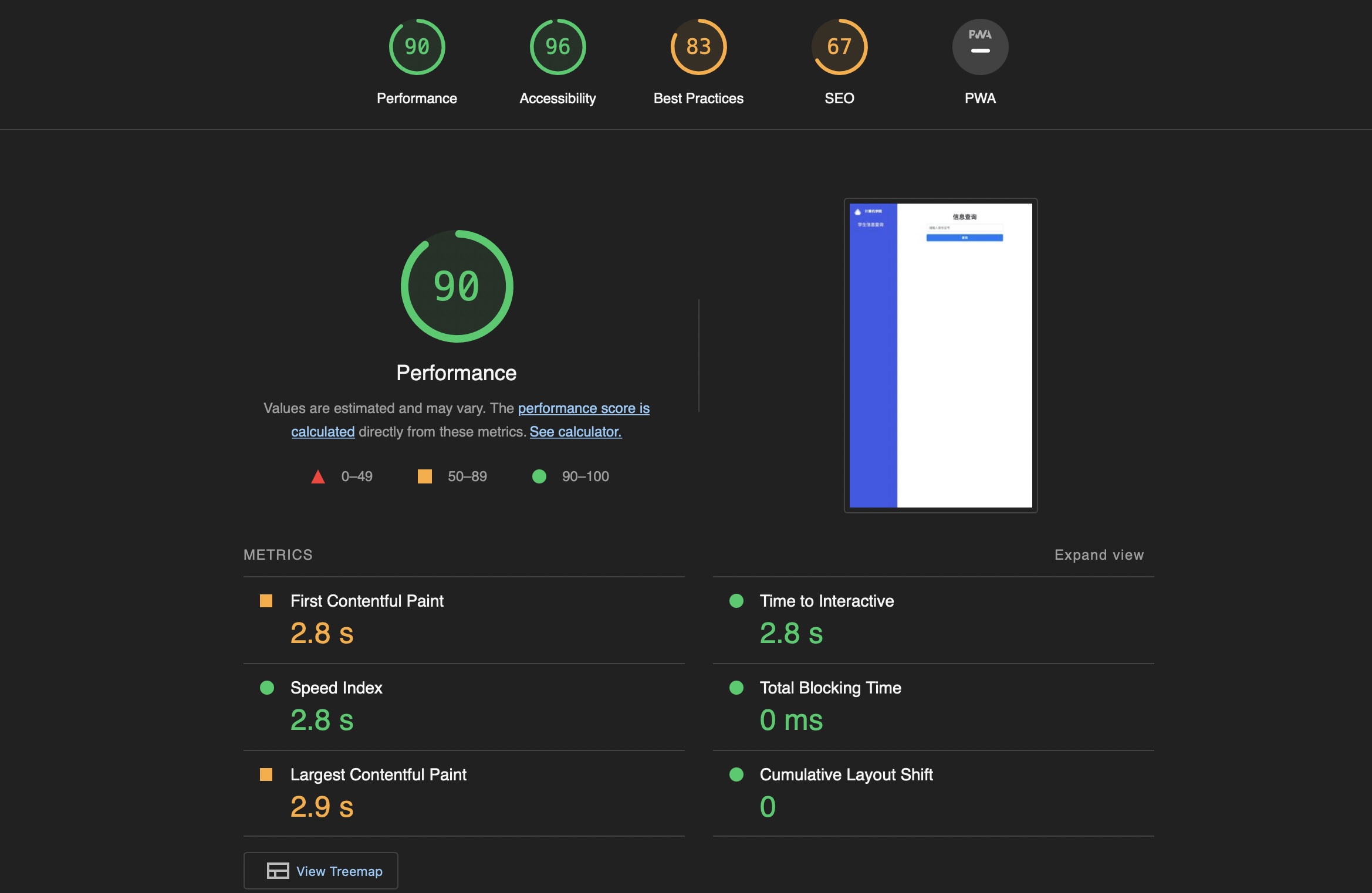Jump to the Accessibility category label
The image size is (1372, 893).
point(557,99)
